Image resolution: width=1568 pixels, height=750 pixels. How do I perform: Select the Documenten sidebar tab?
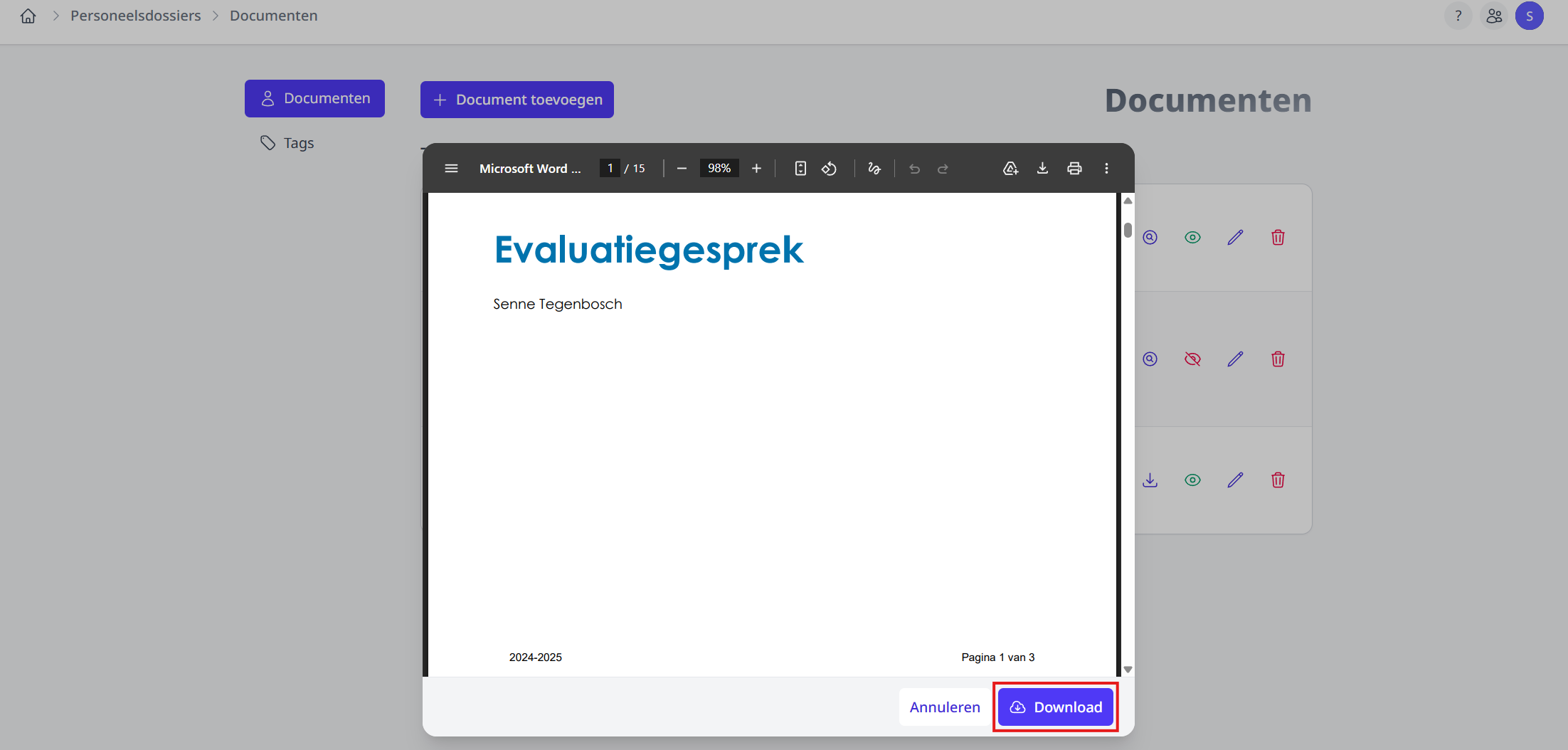[314, 98]
